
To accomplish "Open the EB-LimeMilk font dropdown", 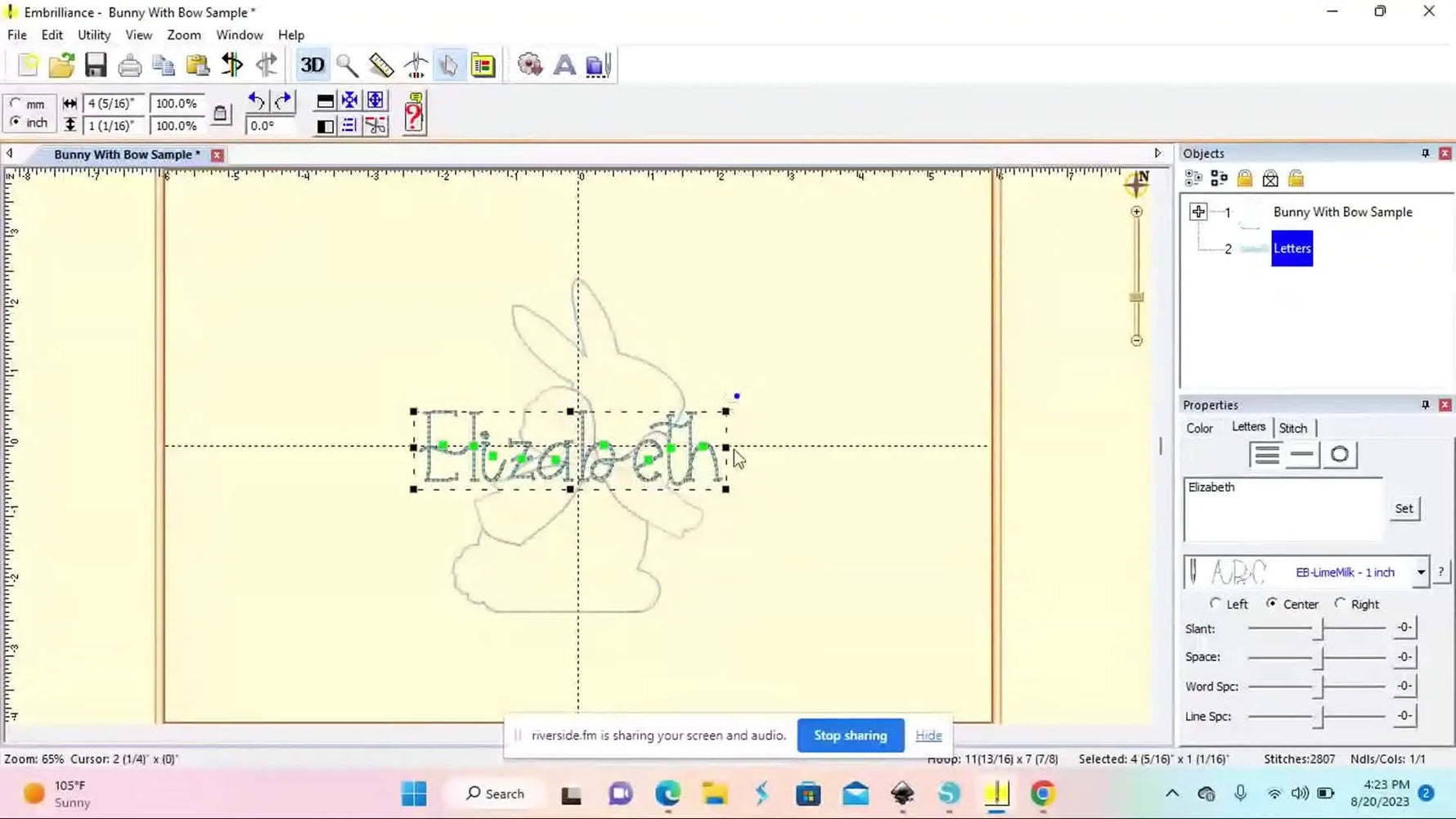I will pos(1421,573).
